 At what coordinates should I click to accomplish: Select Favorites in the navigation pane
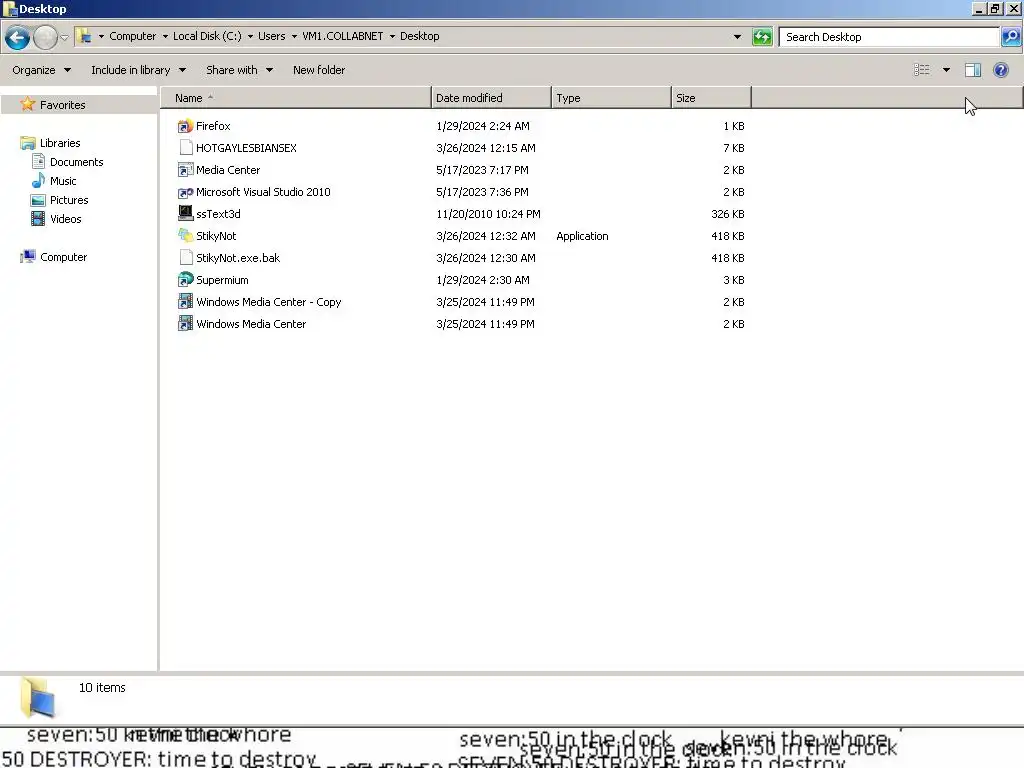63,104
